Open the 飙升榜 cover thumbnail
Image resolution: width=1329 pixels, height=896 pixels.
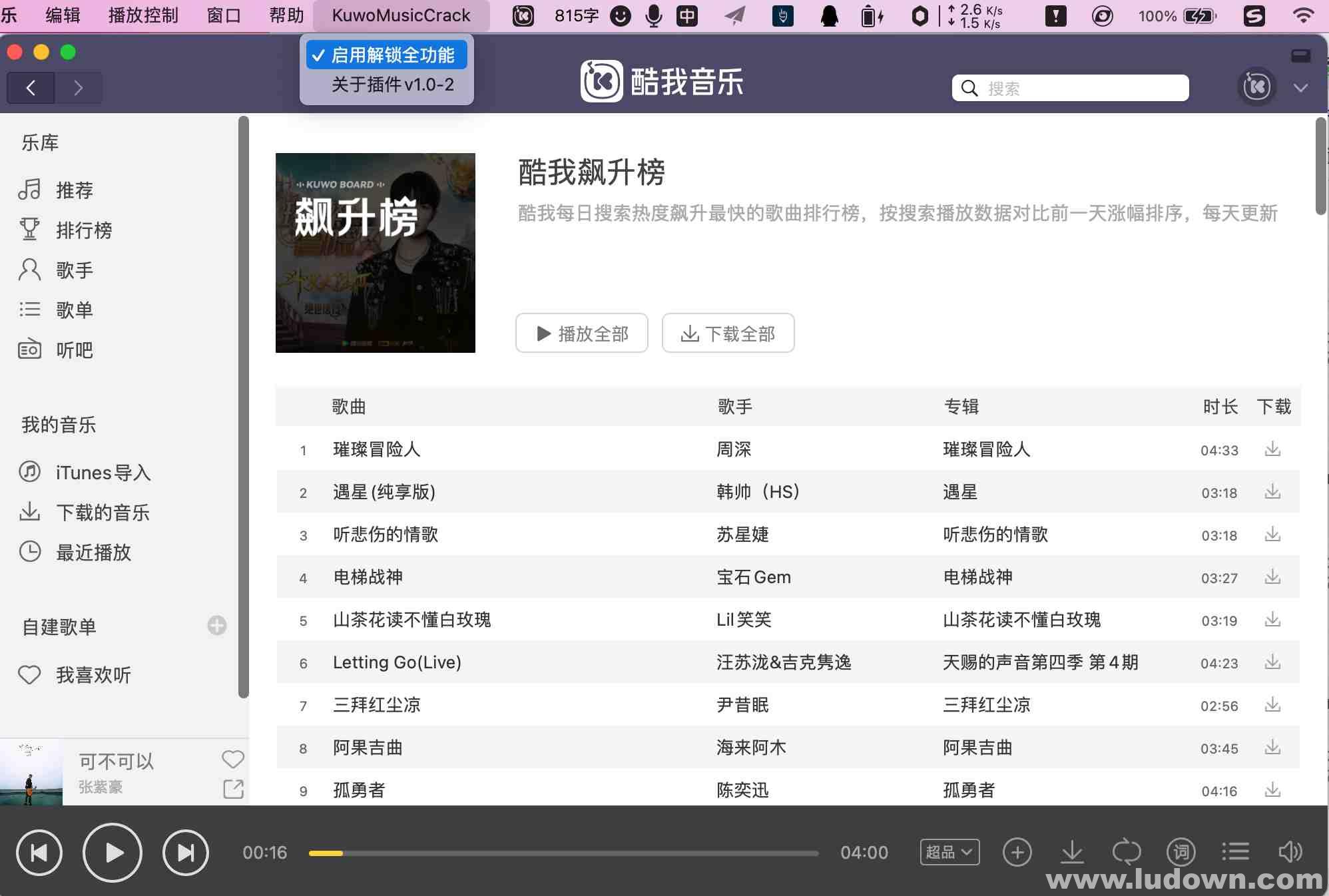(376, 253)
